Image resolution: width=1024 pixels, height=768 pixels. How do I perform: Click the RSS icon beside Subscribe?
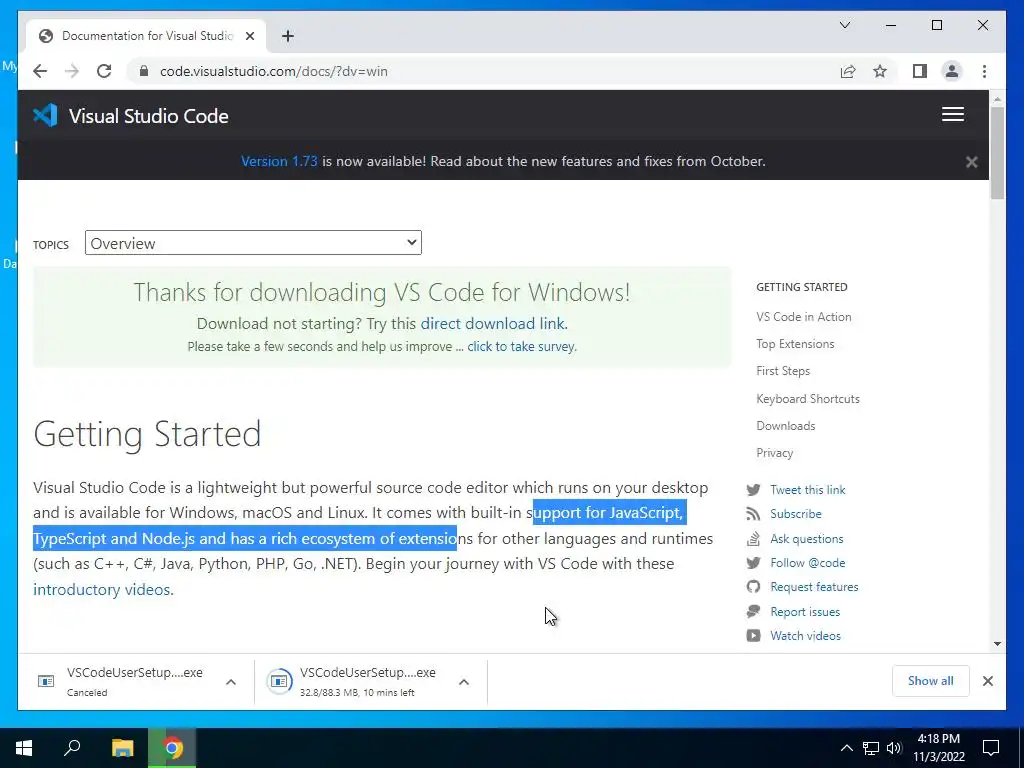[x=753, y=514]
